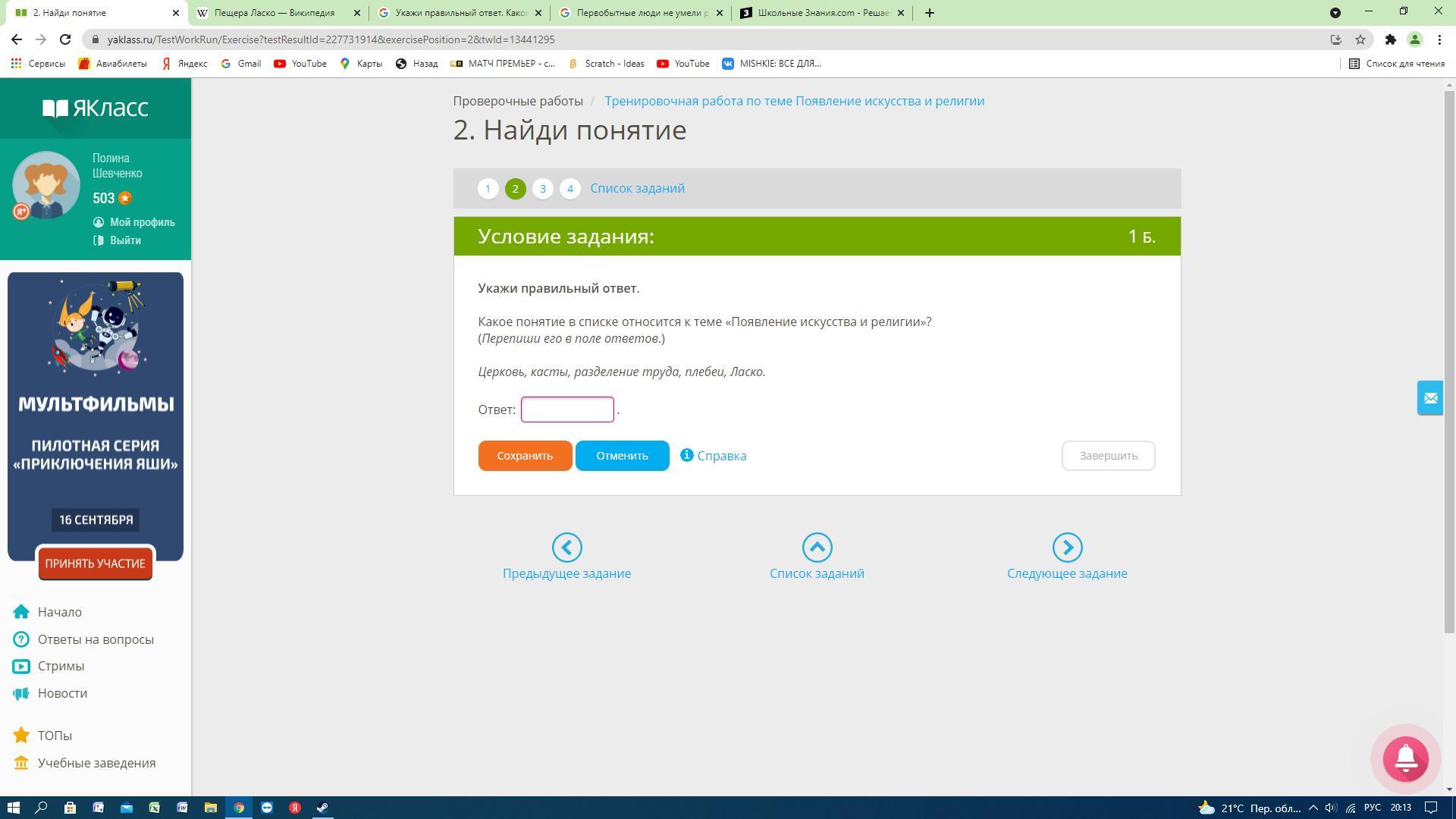Bookmark page with the star icon
This screenshot has width=1456, height=819.
(1360, 39)
